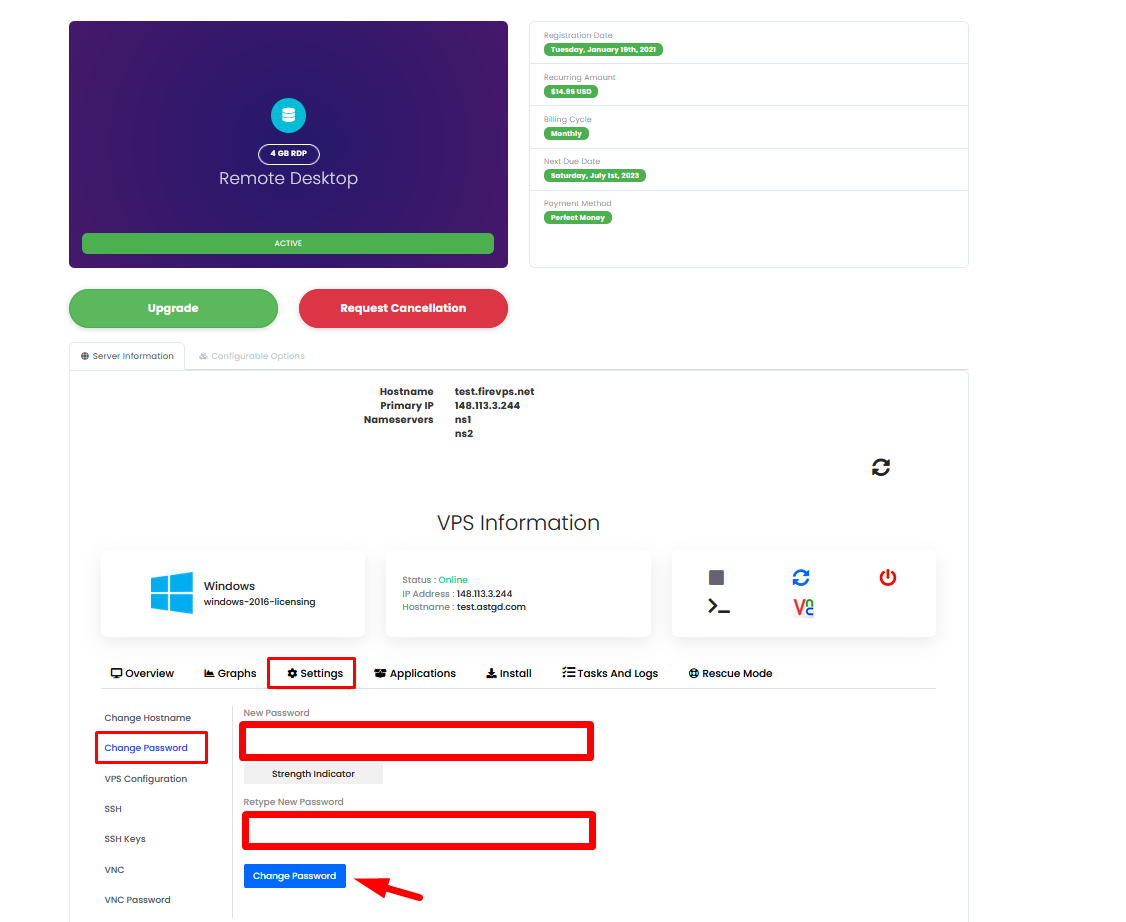Click the Monthly billing cycle badge
This screenshot has height=922, width=1126.
(x=566, y=134)
